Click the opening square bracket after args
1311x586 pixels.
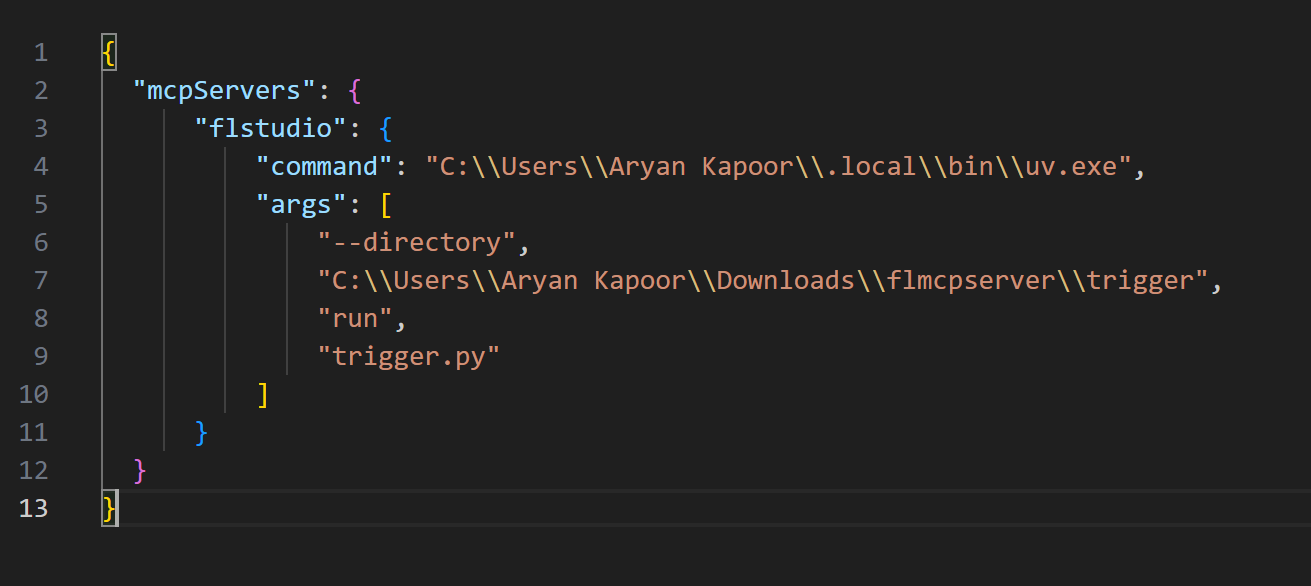[x=386, y=205]
